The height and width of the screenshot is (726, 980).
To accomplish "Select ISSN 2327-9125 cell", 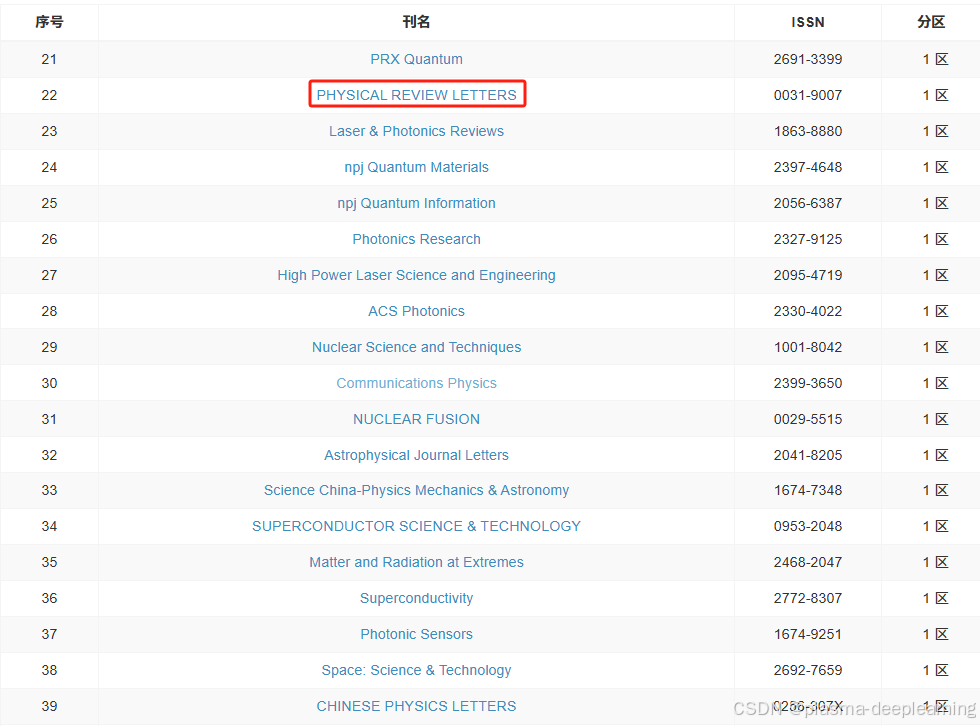I will click(808, 239).
